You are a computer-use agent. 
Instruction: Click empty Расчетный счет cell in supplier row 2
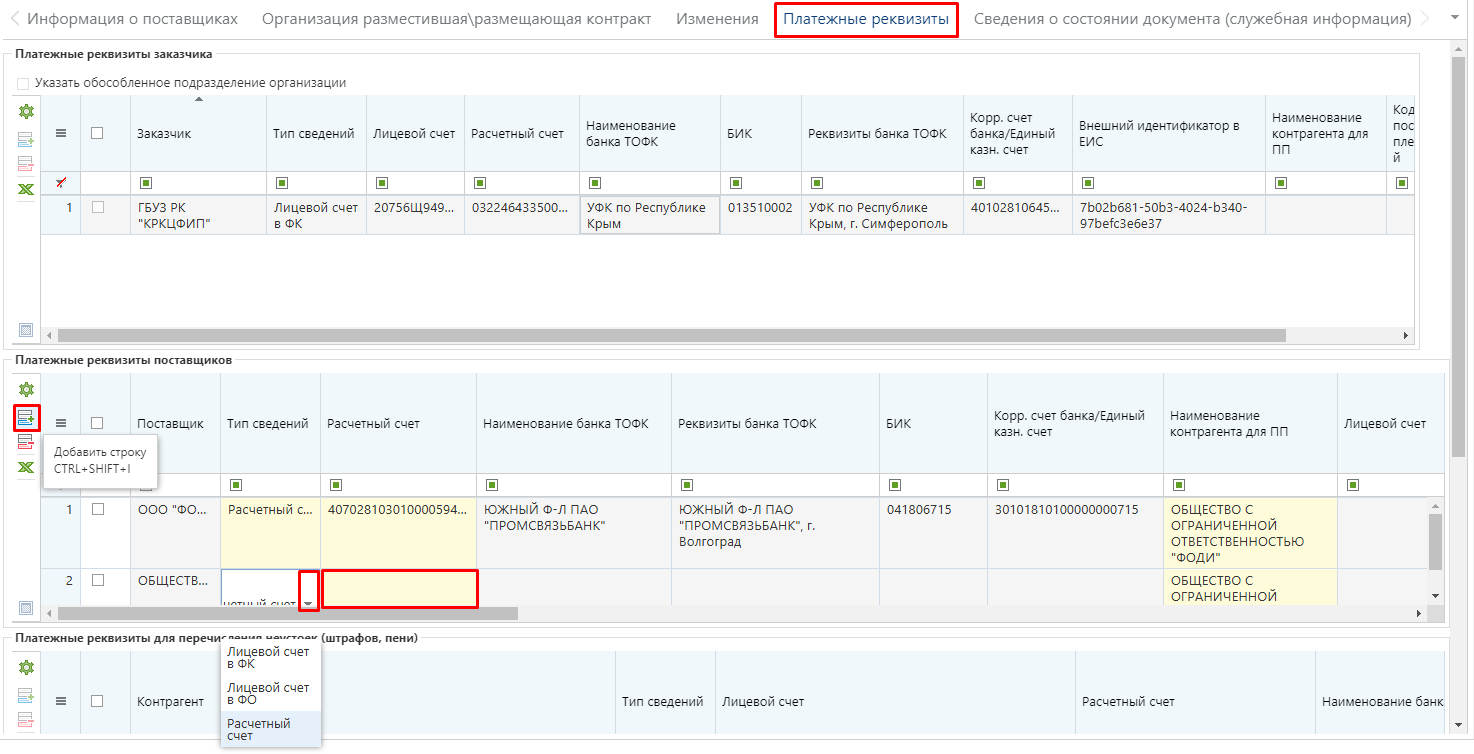pos(399,588)
